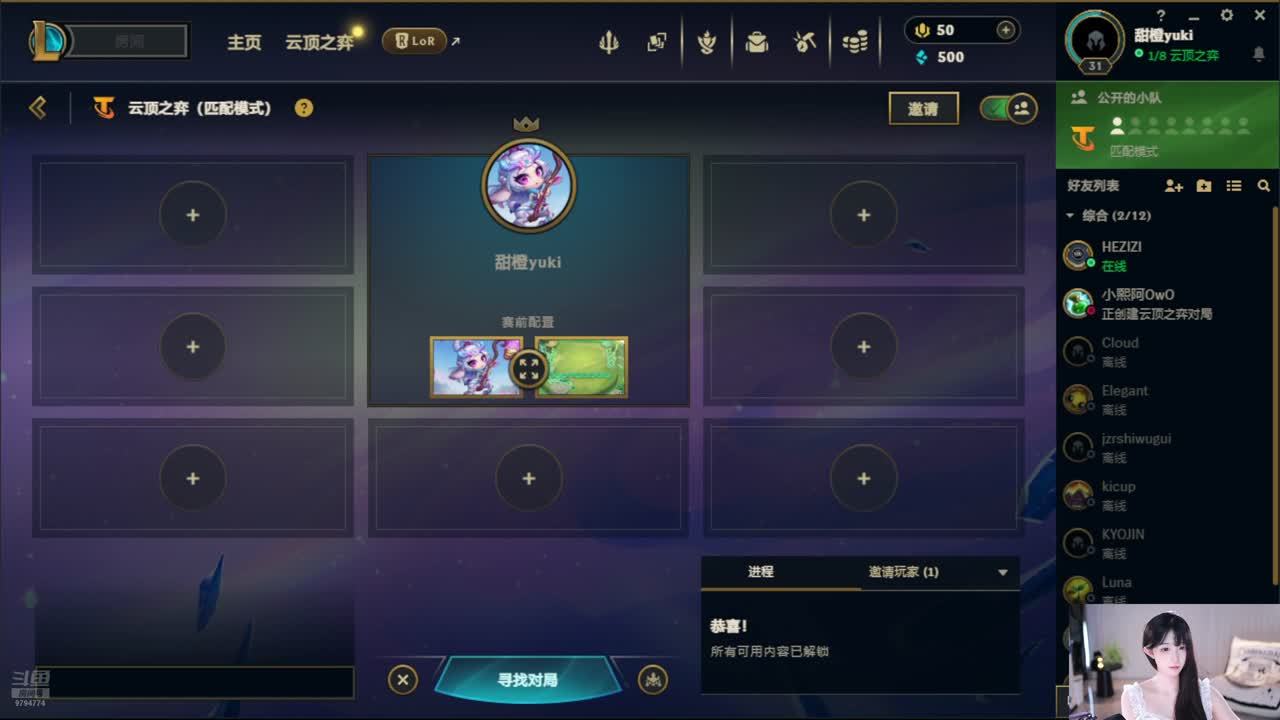Click the 邀请 invite button
The image size is (1280, 720).
(x=923, y=109)
